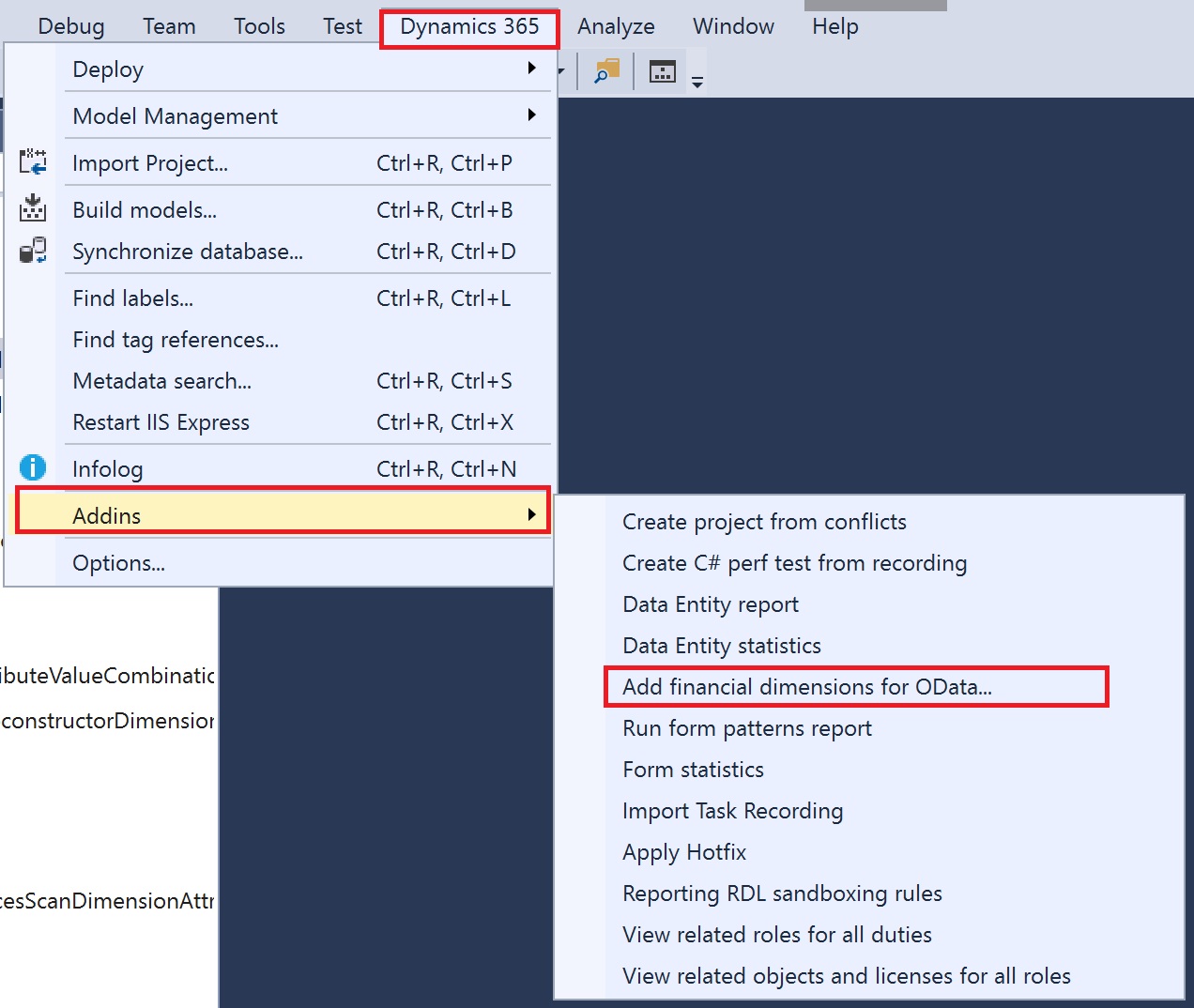The height and width of the screenshot is (1008, 1194).
Task: Select the Build models icon
Action: click(33, 208)
